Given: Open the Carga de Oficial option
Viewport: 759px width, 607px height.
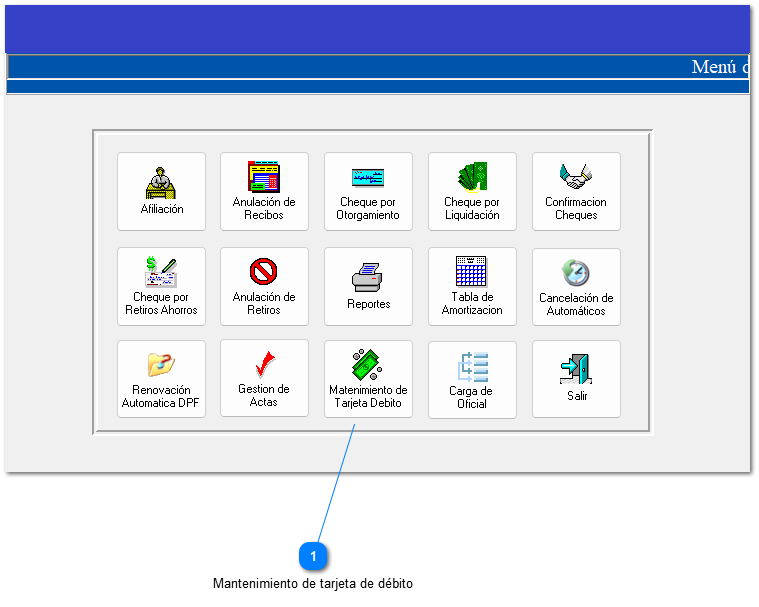Looking at the screenshot, I should pos(472,380).
